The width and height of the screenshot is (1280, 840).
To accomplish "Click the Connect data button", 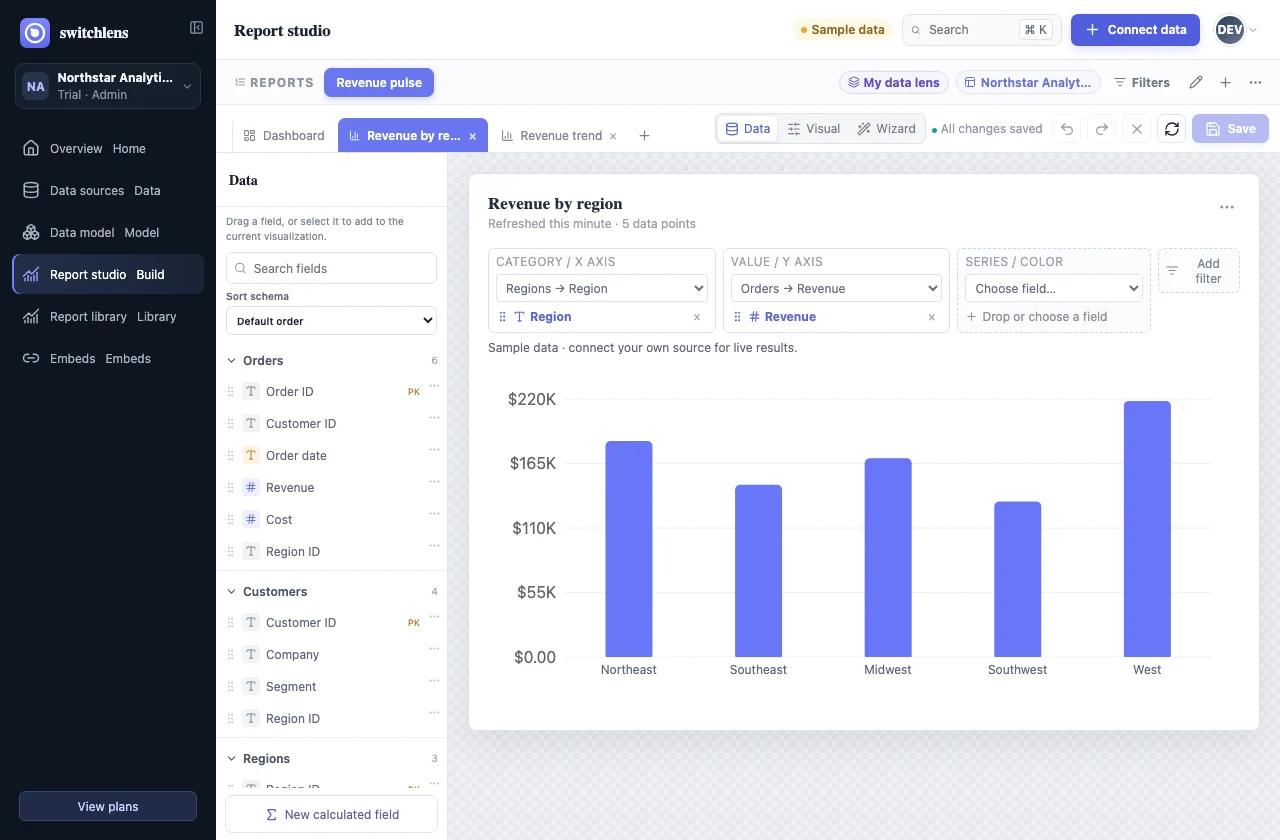I will pyautogui.click(x=1135, y=30).
